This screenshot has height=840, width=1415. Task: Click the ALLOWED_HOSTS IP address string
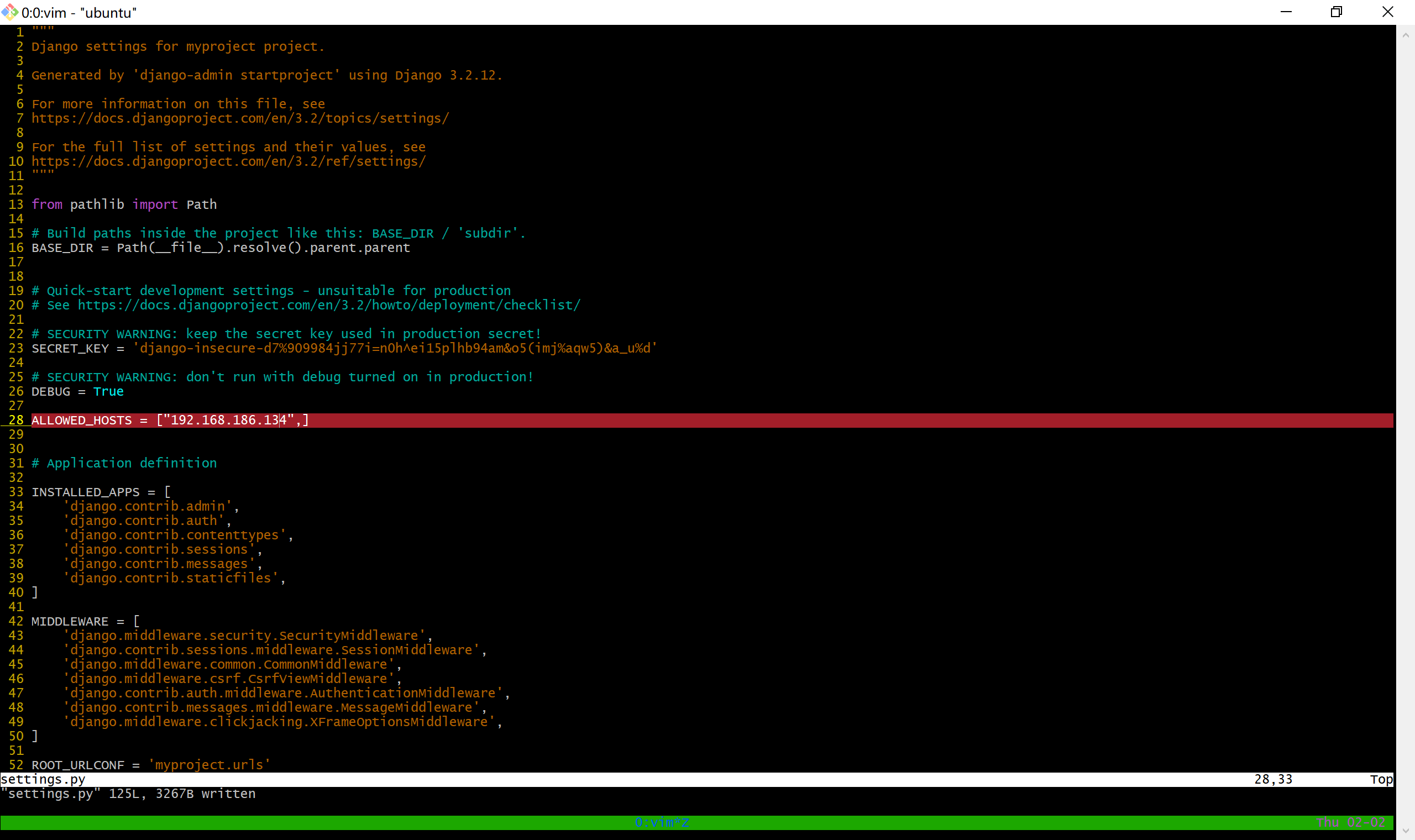pos(229,420)
